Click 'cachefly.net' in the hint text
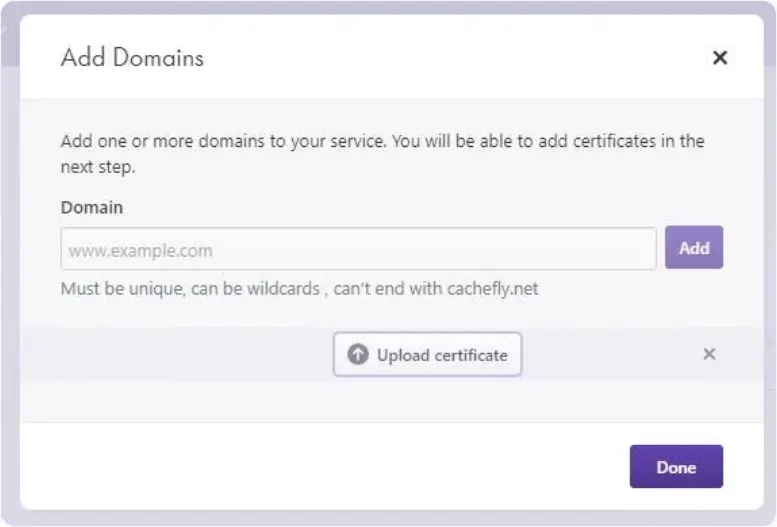 point(493,289)
